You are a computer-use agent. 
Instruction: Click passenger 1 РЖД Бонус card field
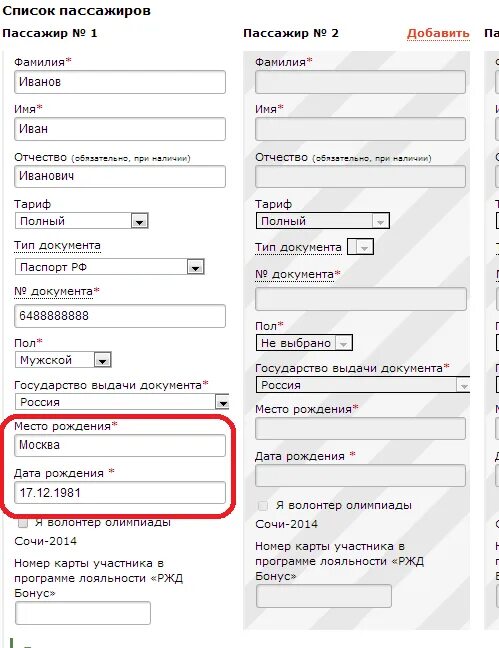click(x=83, y=613)
